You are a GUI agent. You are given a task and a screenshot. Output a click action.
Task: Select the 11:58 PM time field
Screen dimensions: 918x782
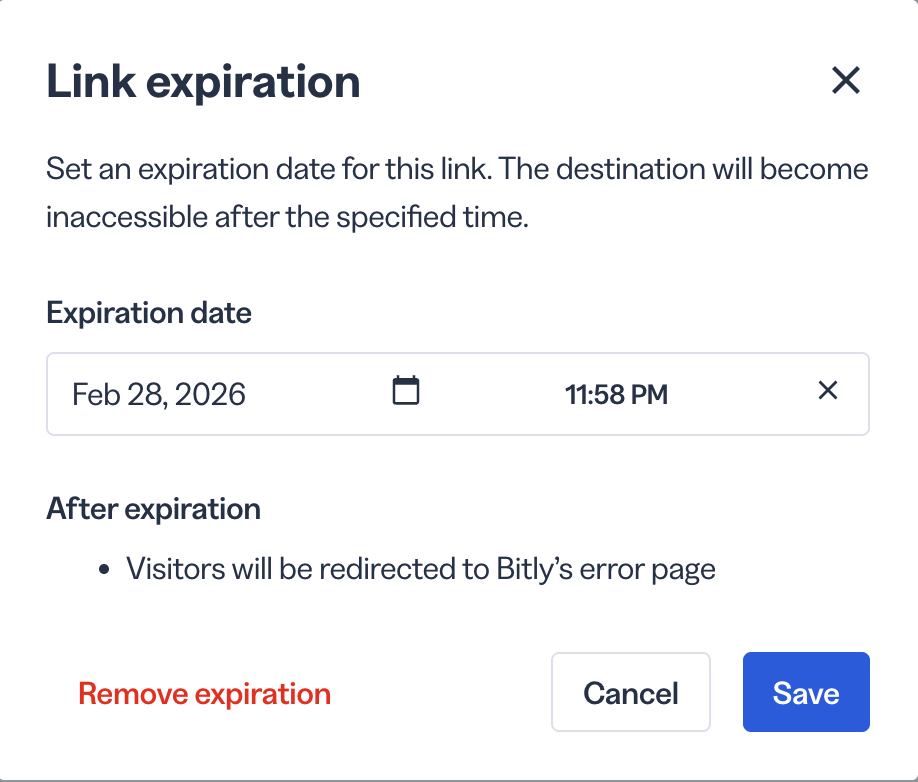(616, 395)
